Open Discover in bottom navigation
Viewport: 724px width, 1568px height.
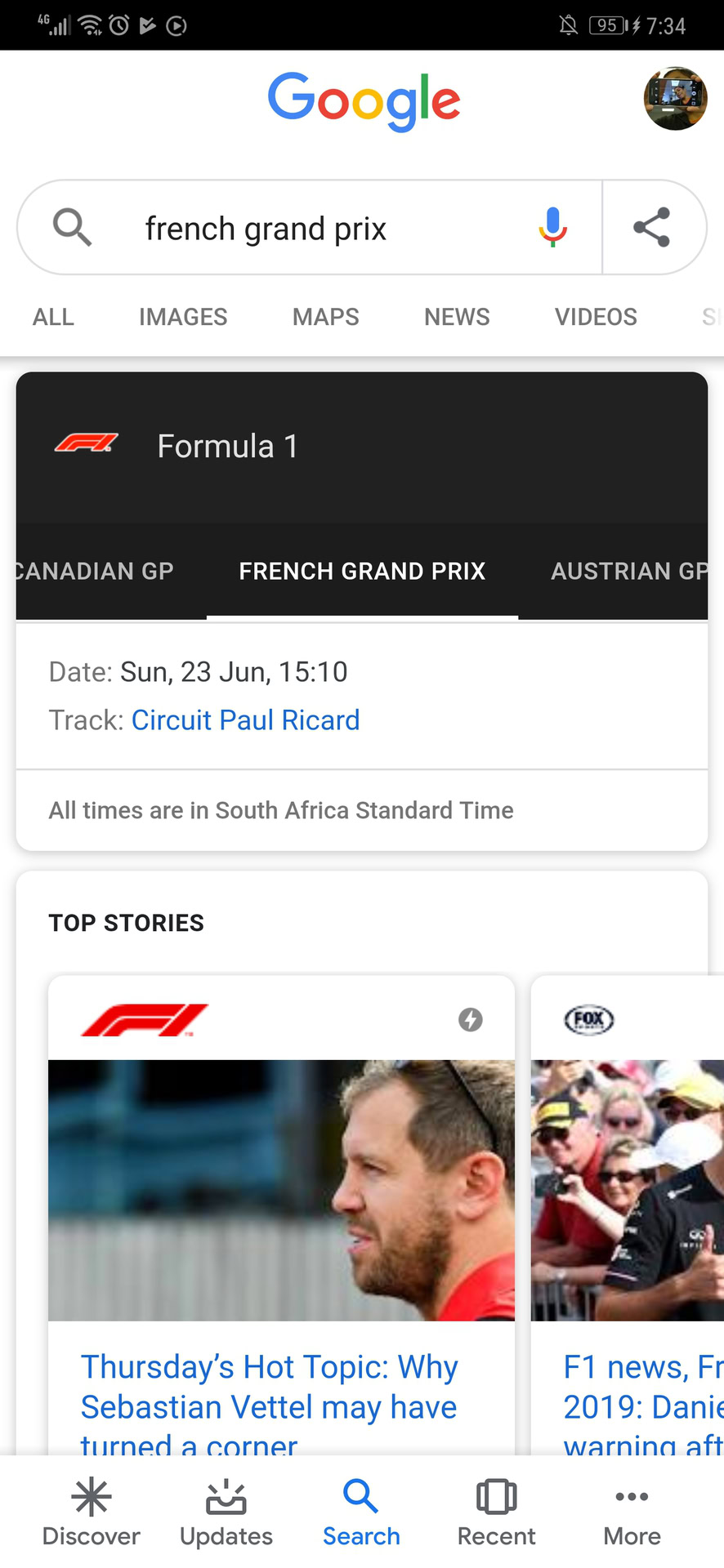click(x=91, y=1512)
